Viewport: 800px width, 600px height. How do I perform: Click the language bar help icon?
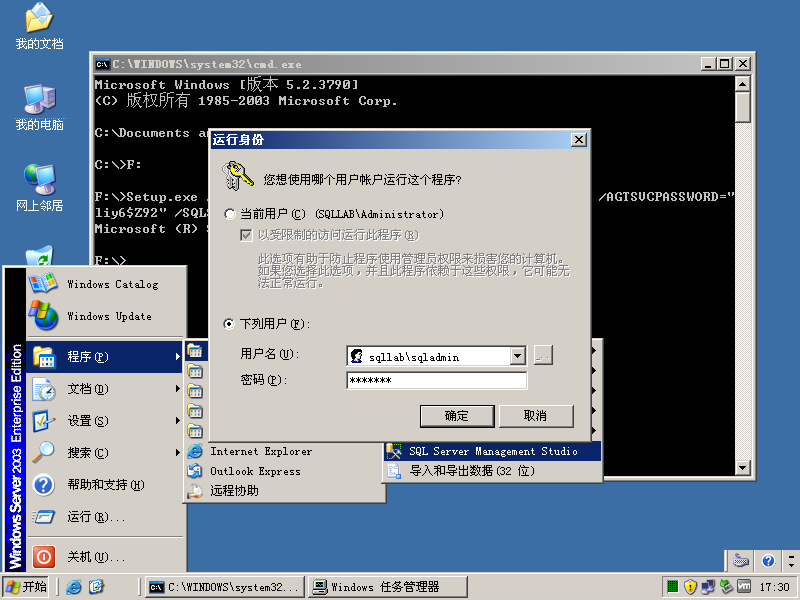[x=768, y=561]
